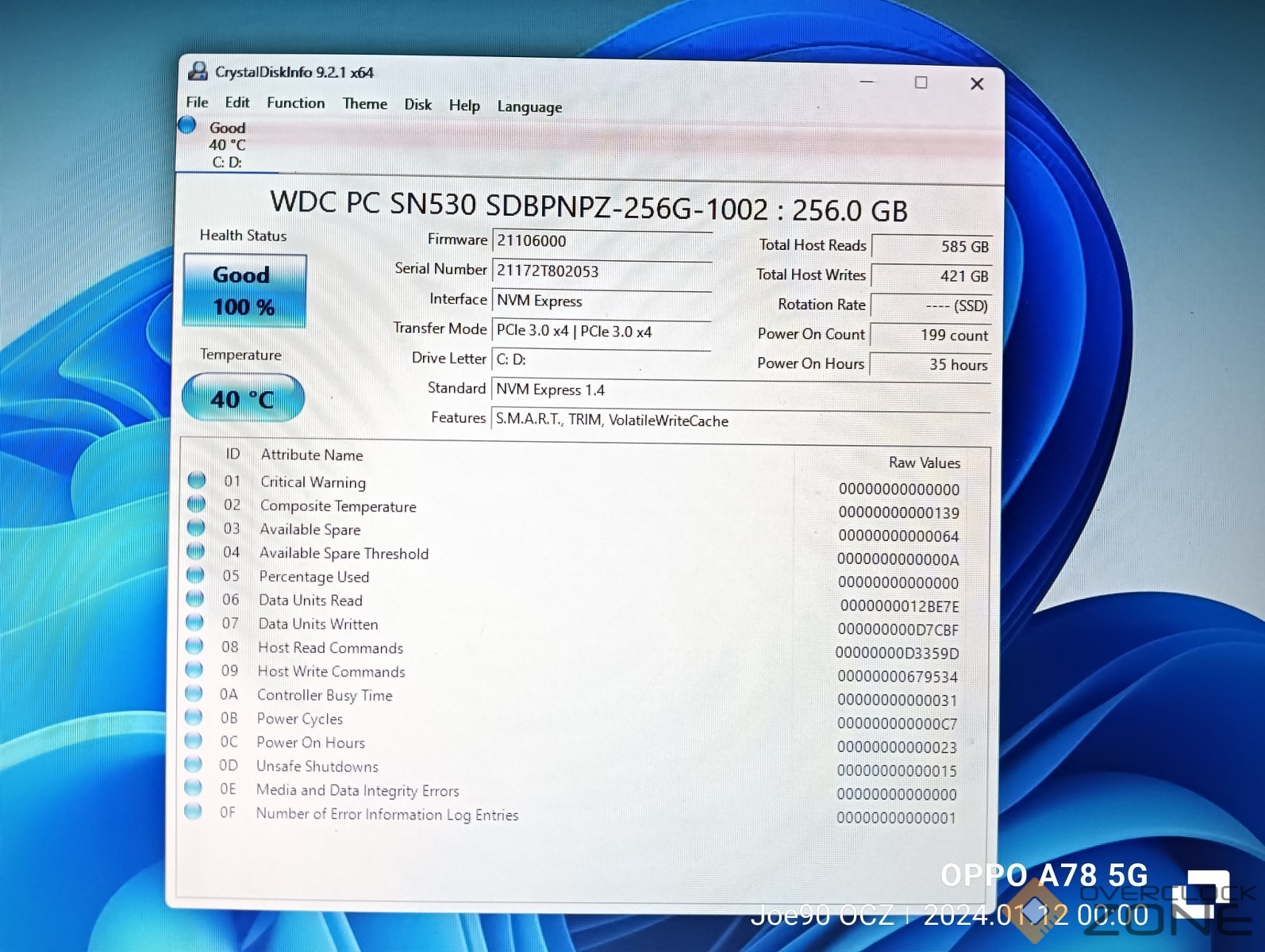Click the CrystalDiskInfo title bar app icon
The width and height of the screenshot is (1265, 952).
[x=198, y=71]
